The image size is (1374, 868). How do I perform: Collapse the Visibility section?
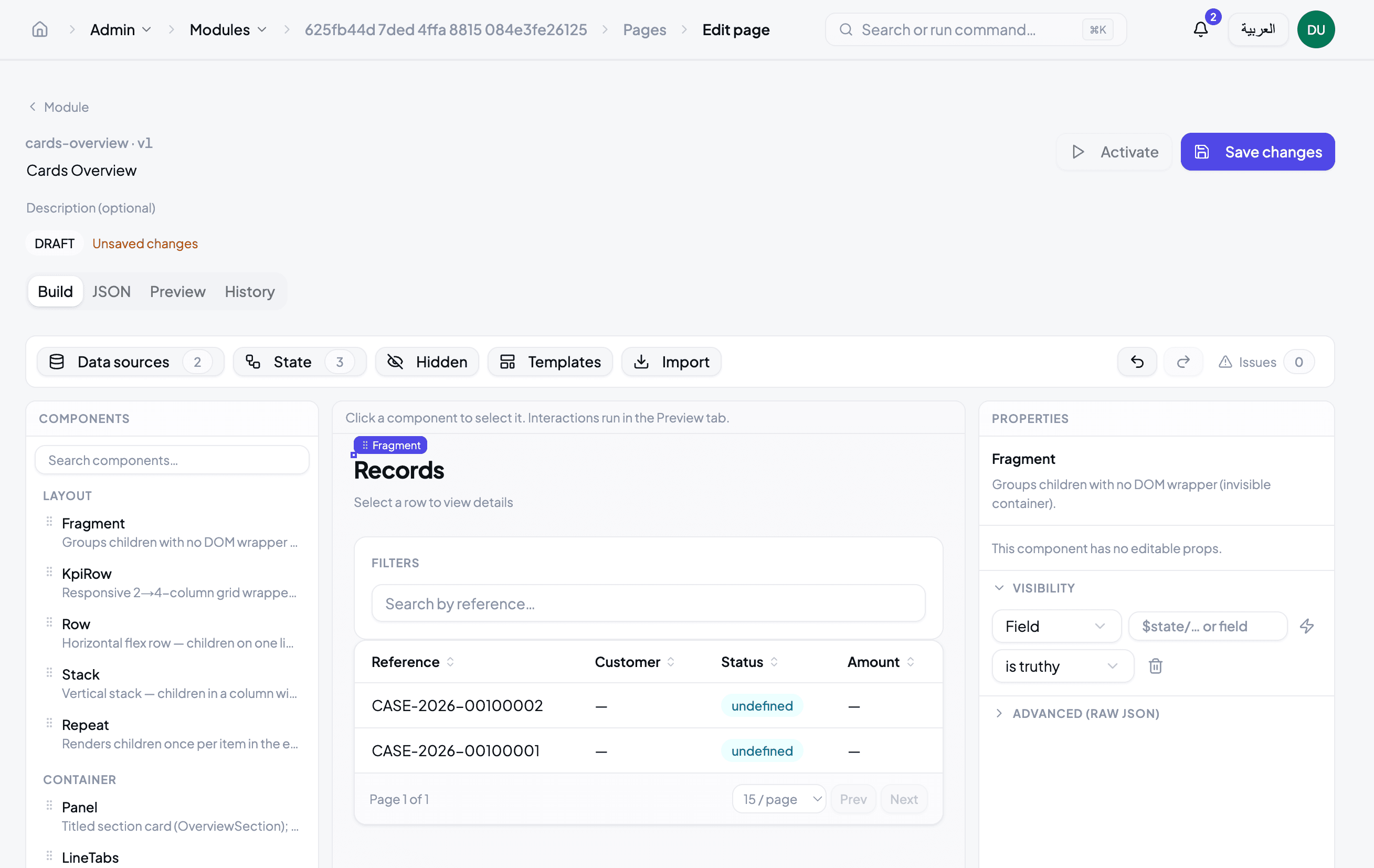pos(1034,587)
